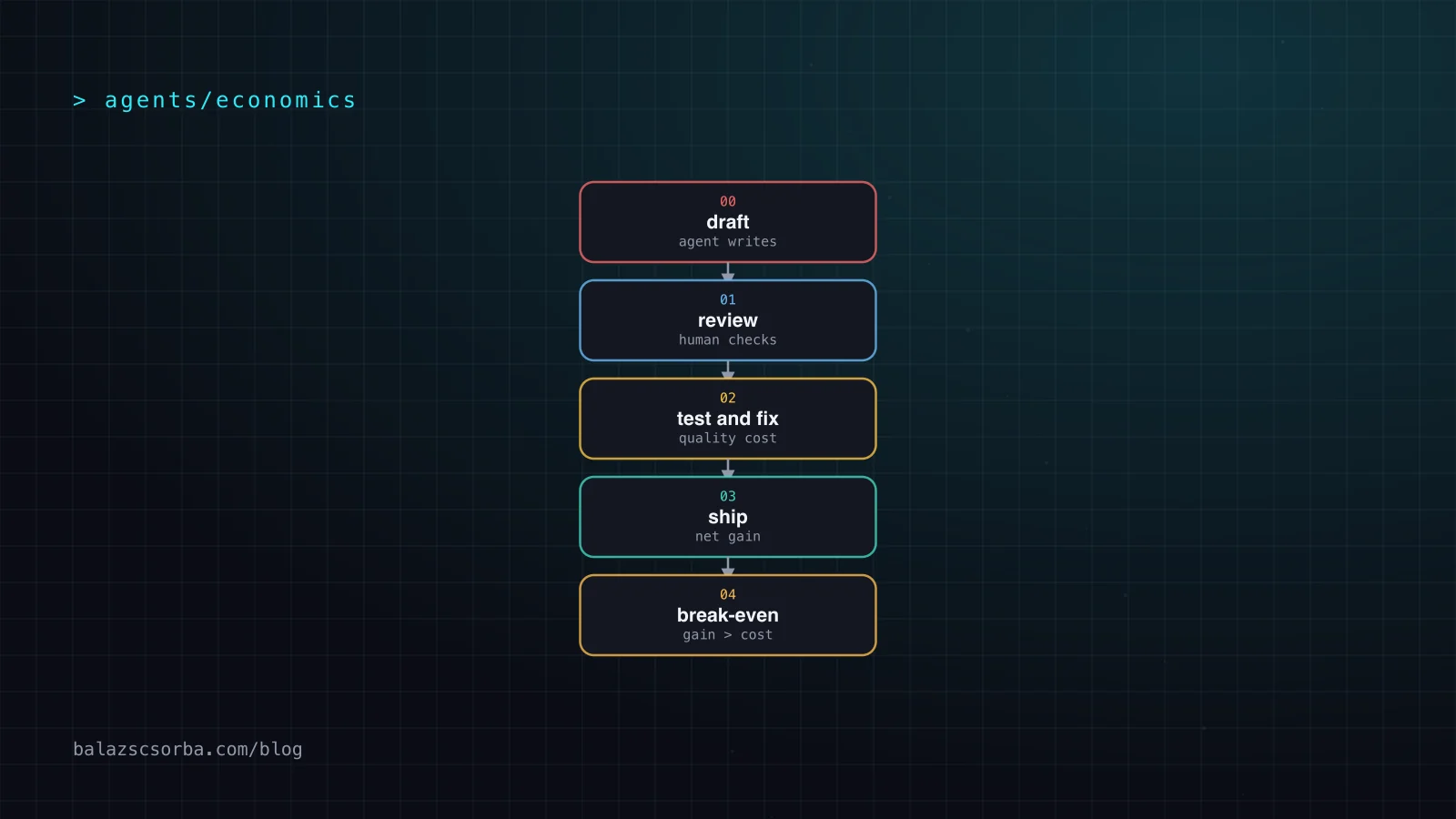Click the "00" step number
This screenshot has width=1456, height=819.
(x=728, y=202)
